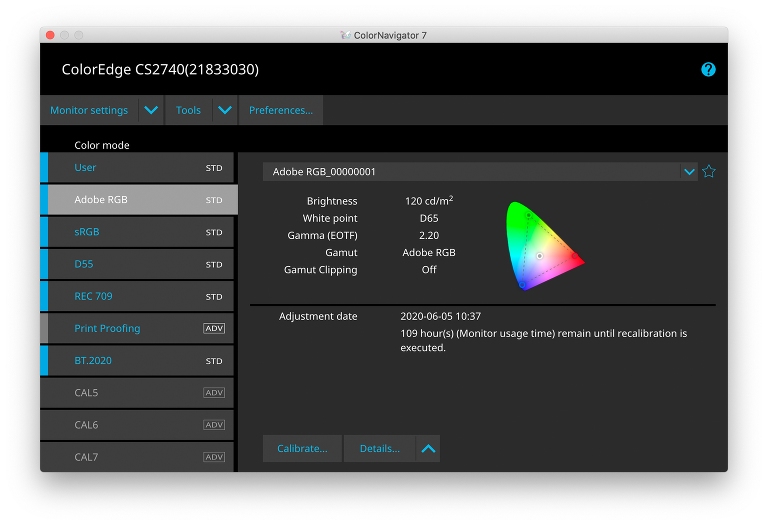Viewport: 768px width, 525px height.
Task: Click the ColorEdge CS2740(21833030) monitor title
Action: pyautogui.click(x=160, y=70)
